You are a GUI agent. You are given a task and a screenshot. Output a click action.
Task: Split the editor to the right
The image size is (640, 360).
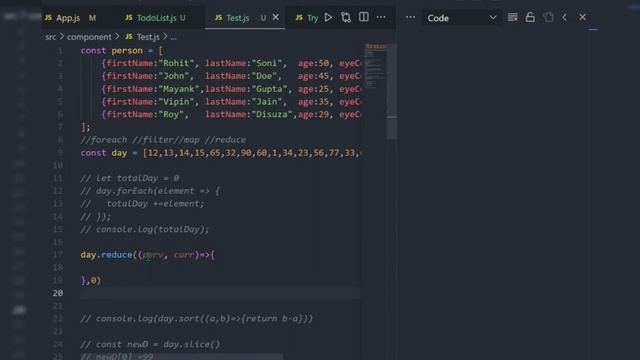364,17
